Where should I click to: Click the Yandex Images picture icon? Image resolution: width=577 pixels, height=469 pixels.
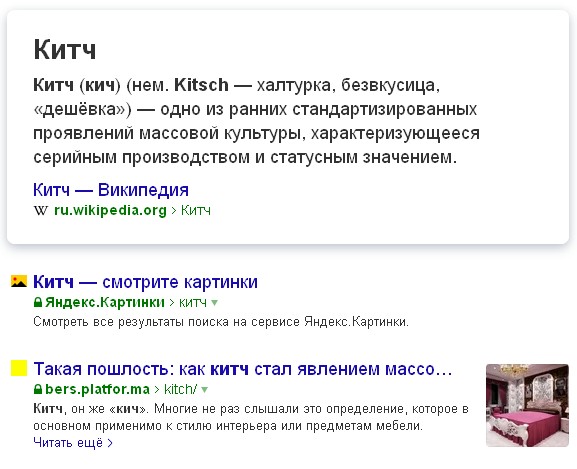click(19, 281)
